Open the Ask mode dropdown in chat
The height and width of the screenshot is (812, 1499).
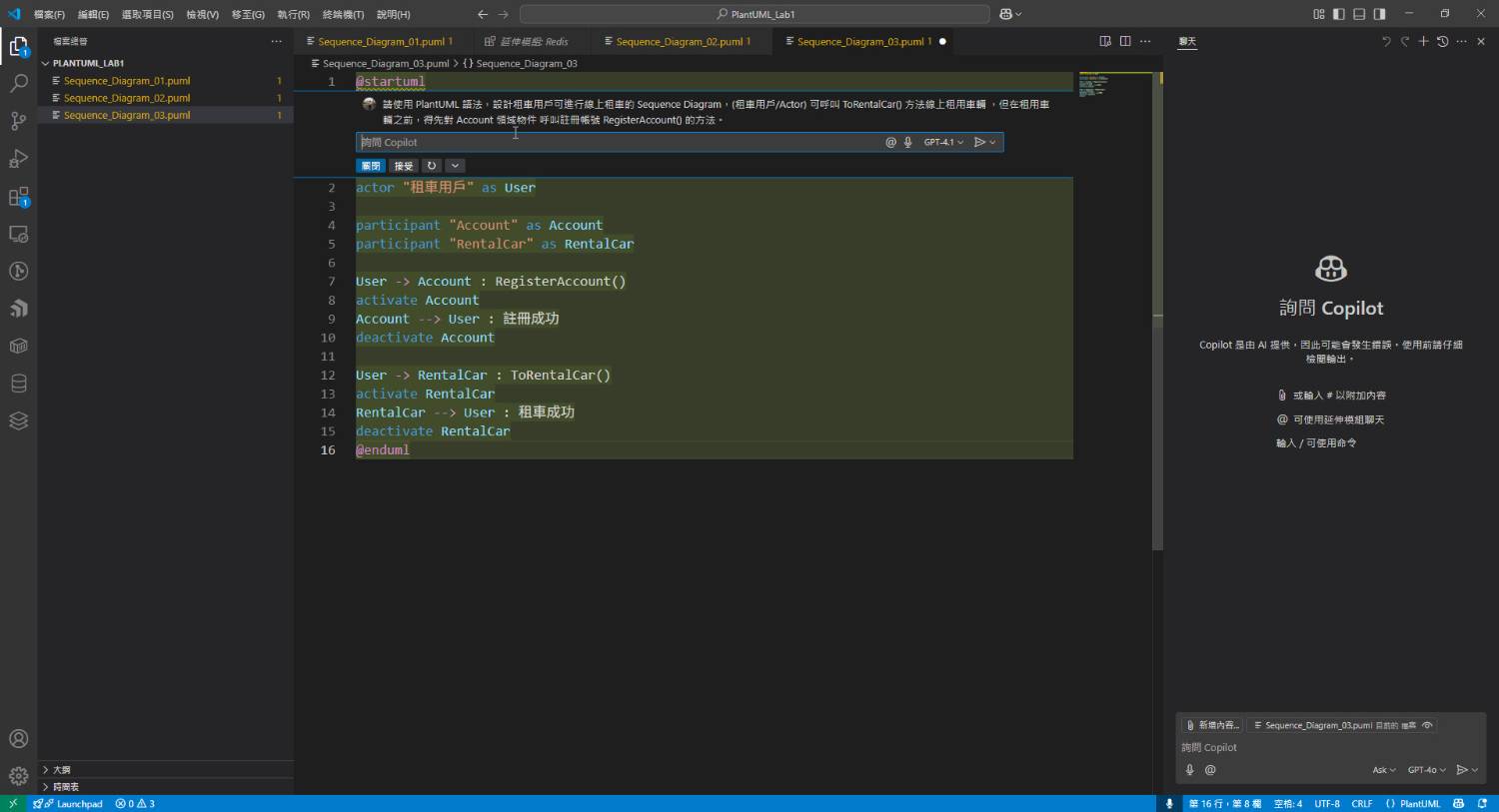point(1383,770)
